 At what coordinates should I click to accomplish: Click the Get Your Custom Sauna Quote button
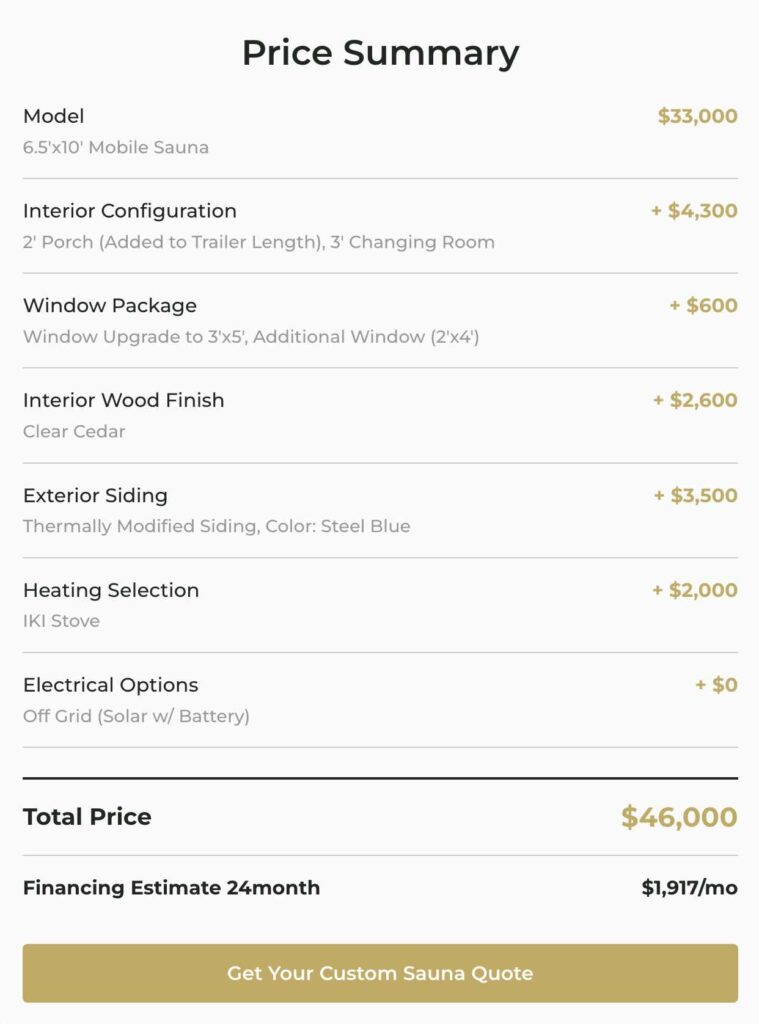[x=380, y=973]
